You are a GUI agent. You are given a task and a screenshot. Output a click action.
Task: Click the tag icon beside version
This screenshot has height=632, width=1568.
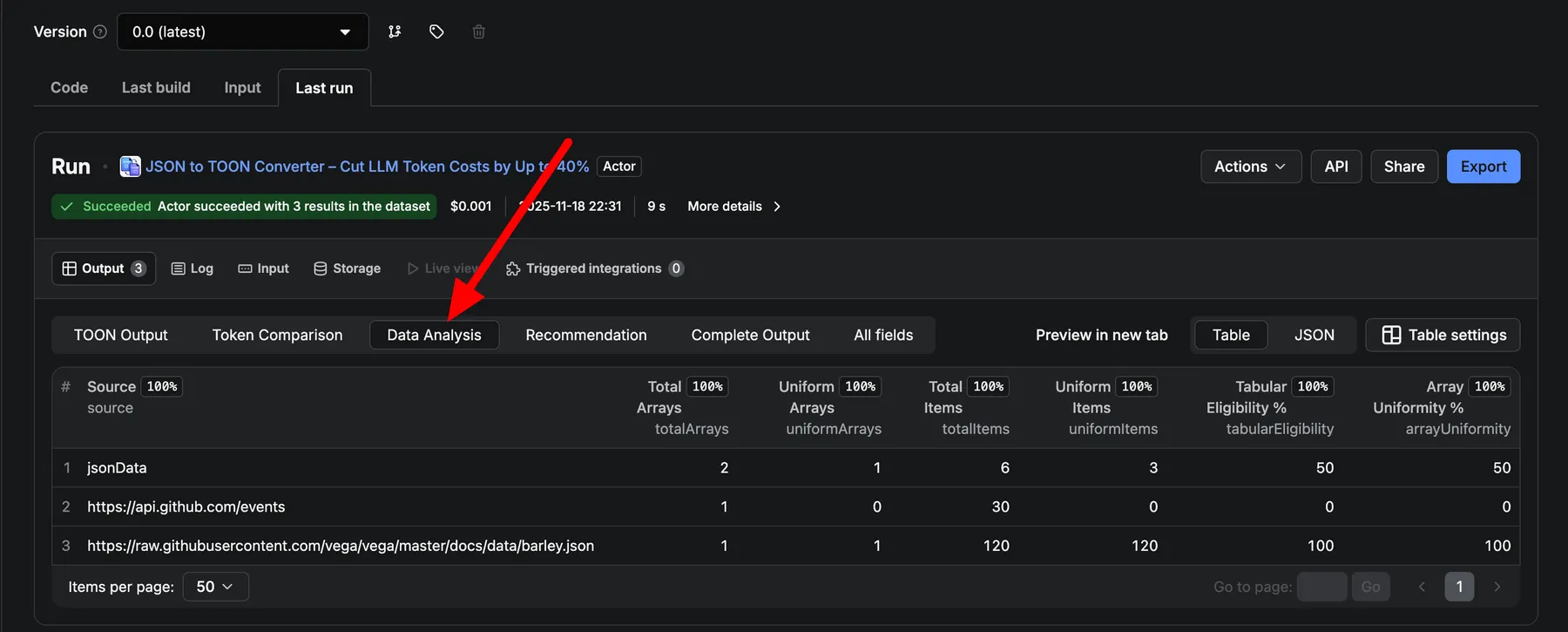[x=436, y=31]
